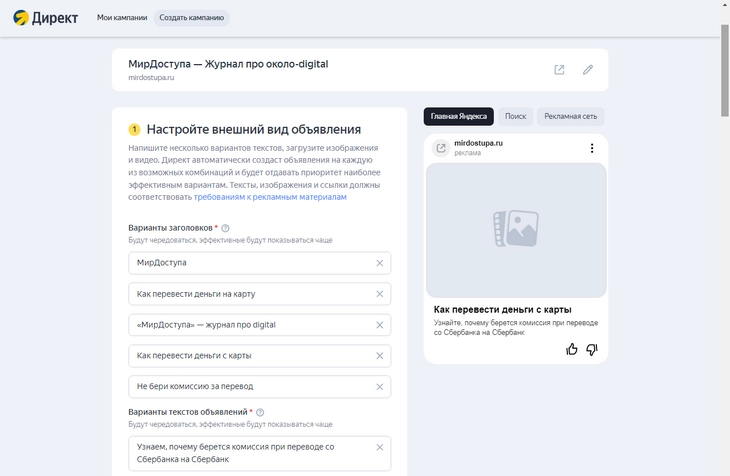Click the Варианты заголовков label
This screenshot has height=476, width=730.
click(x=170, y=228)
